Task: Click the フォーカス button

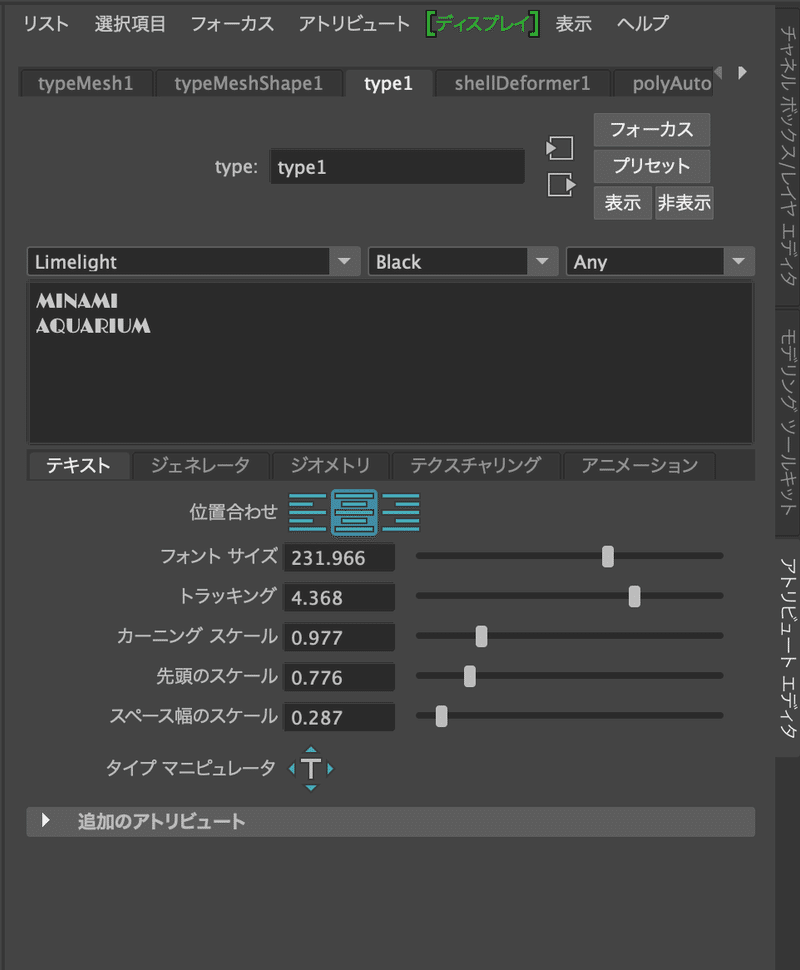Action: click(652, 129)
